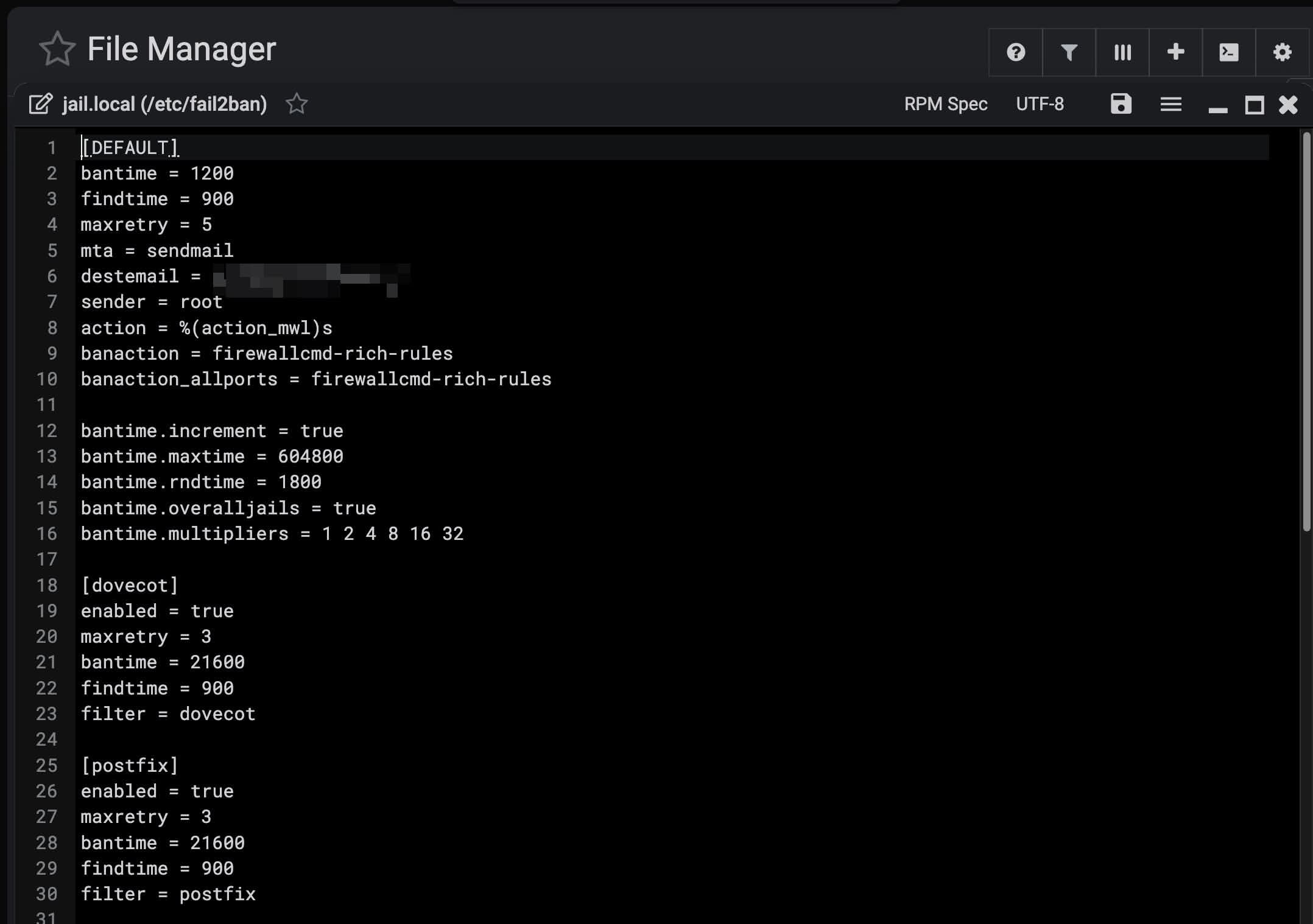Open the editor hamburger menu

pos(1170,104)
